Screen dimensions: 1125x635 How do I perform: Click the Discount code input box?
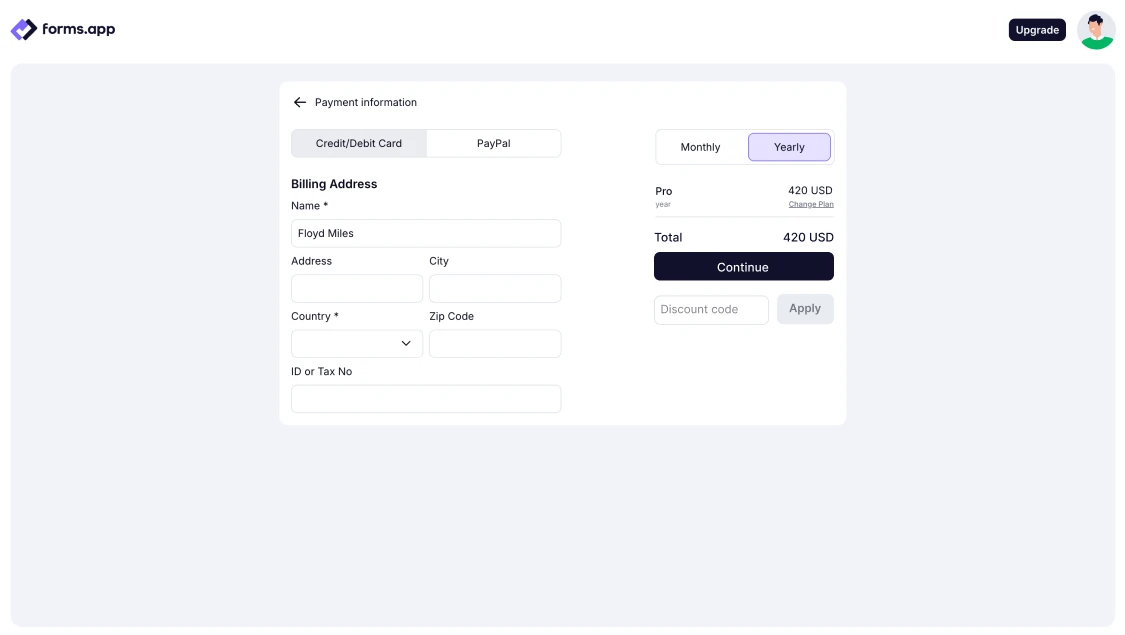[x=711, y=310]
